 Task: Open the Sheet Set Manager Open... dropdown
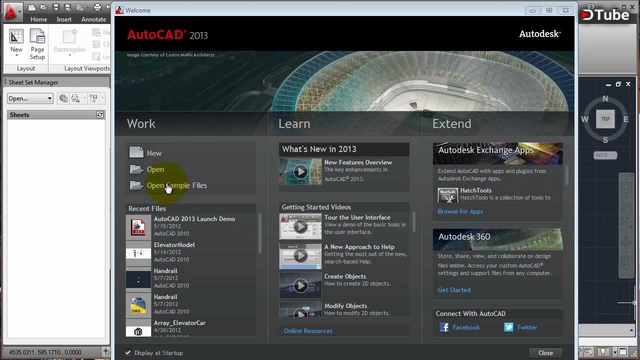click(x=30, y=98)
